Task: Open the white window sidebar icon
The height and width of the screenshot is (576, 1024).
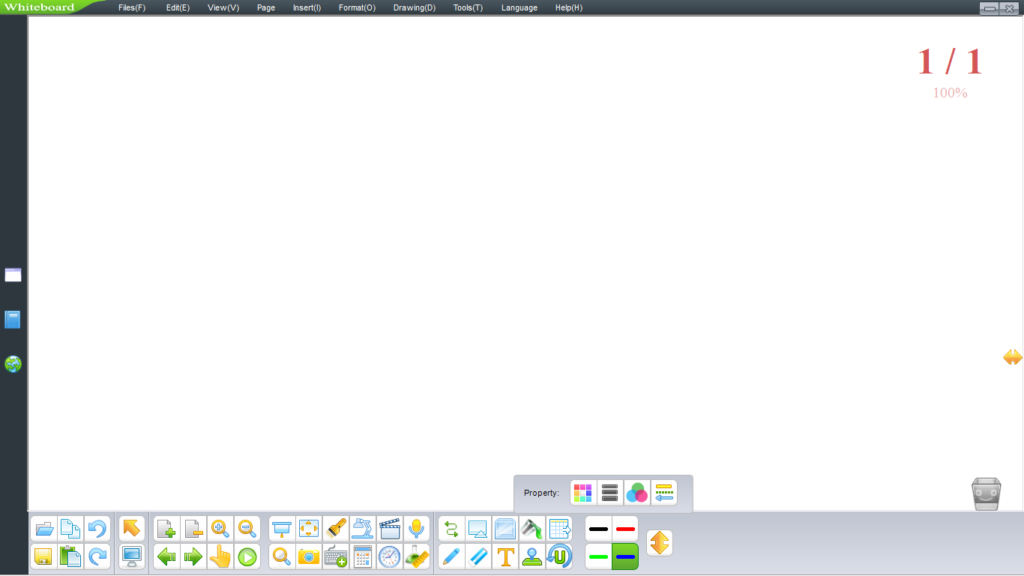Action: pos(13,275)
